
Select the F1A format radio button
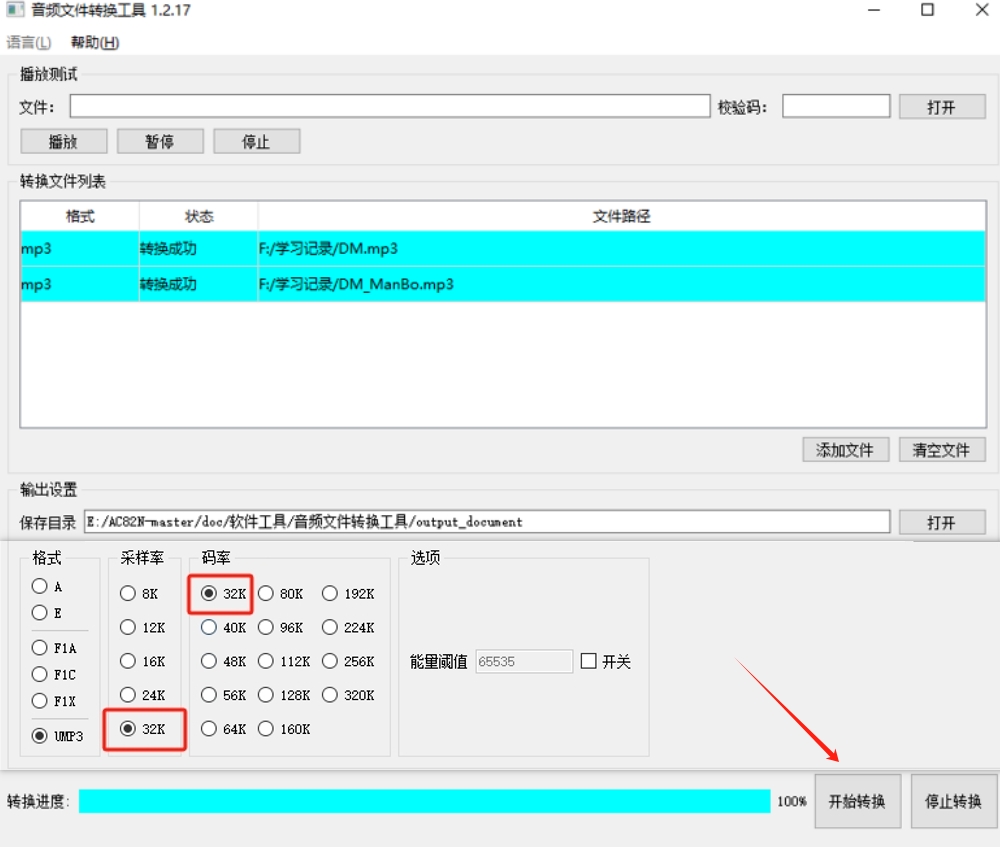[x=40, y=648]
